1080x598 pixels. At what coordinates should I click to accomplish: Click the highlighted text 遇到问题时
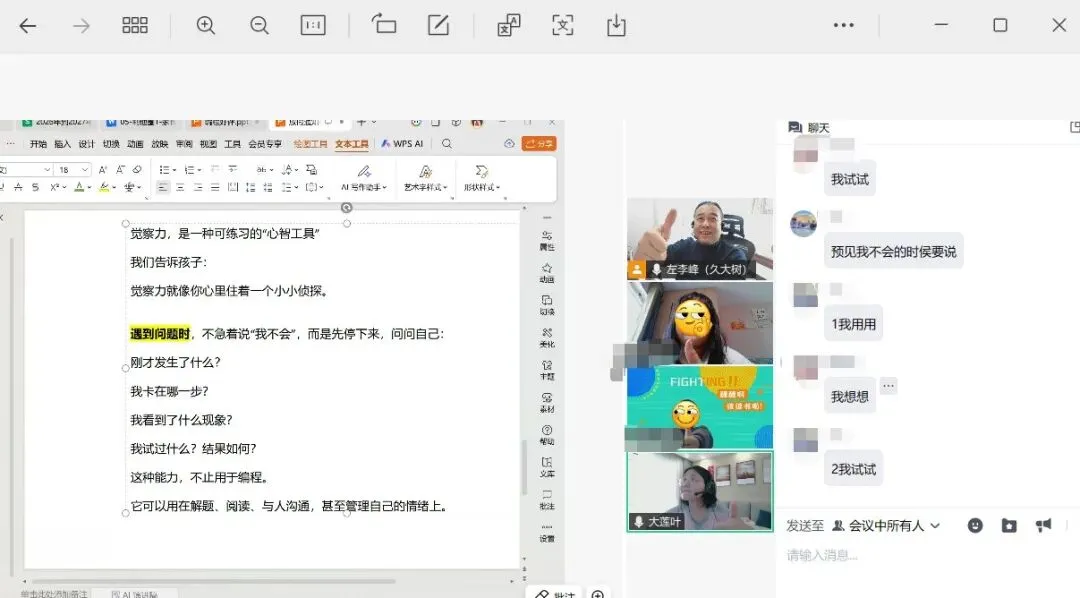click(160, 334)
